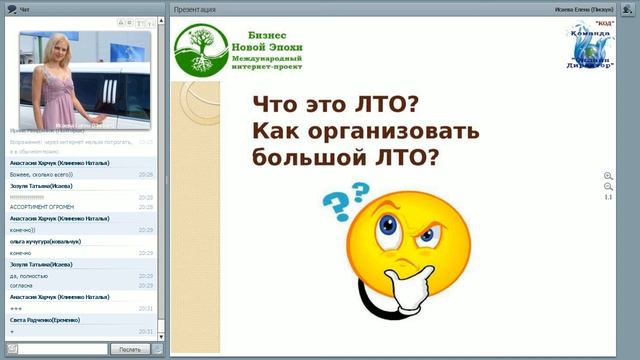Click the larger-text T icon above the chat video
Screen dimensions: 640x360
point(140,23)
